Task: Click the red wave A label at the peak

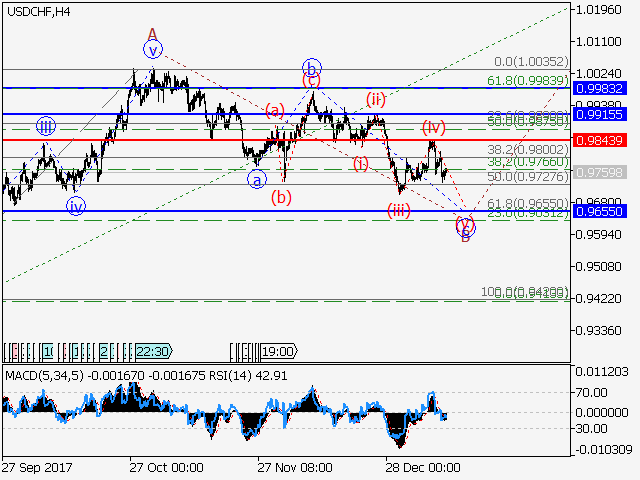Action: click(x=153, y=33)
